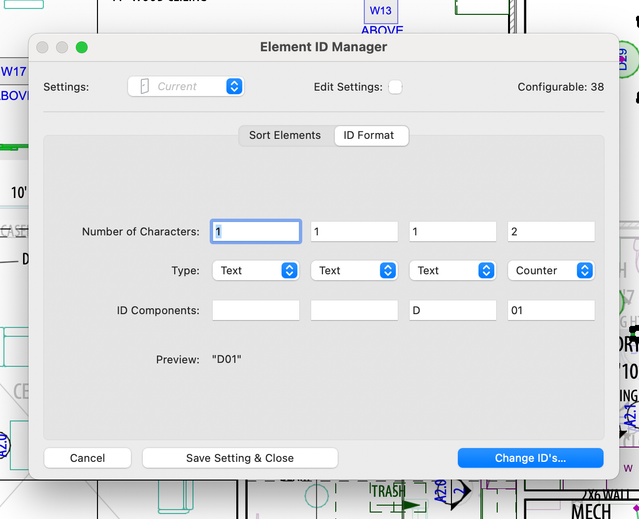Open the first Type dropdown set to Text
639x519 pixels.
click(256, 270)
